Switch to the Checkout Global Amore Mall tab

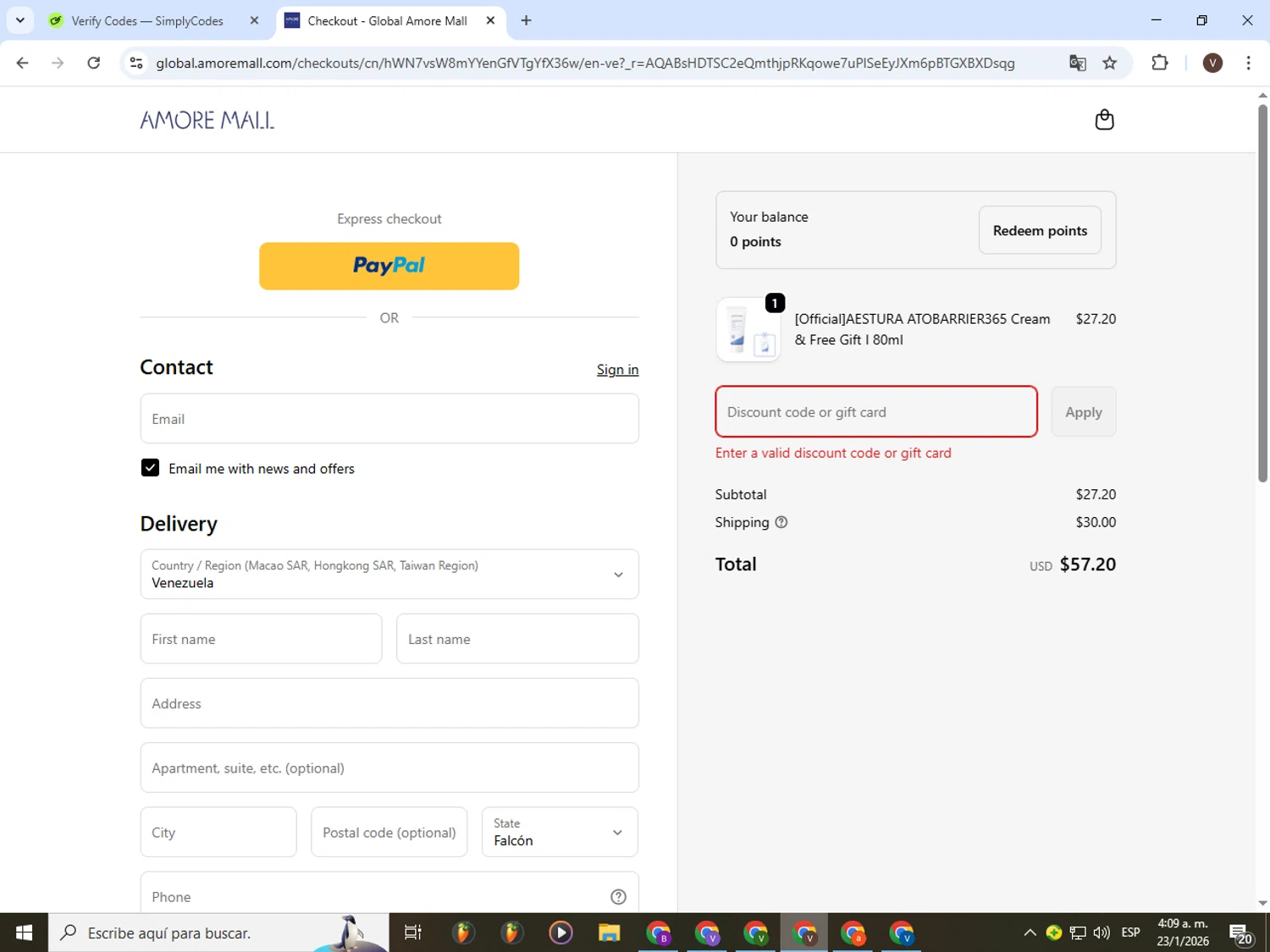coord(388,20)
